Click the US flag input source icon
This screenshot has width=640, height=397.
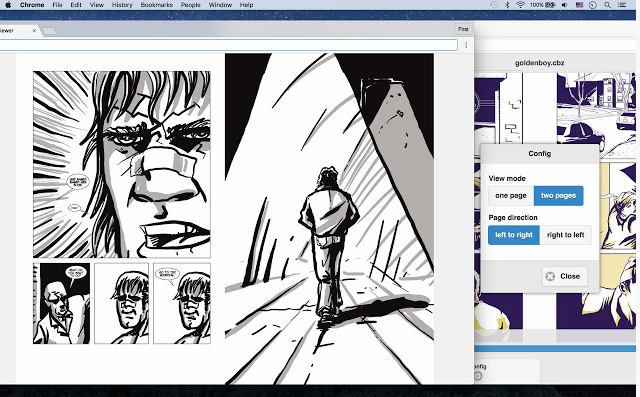tap(579, 5)
